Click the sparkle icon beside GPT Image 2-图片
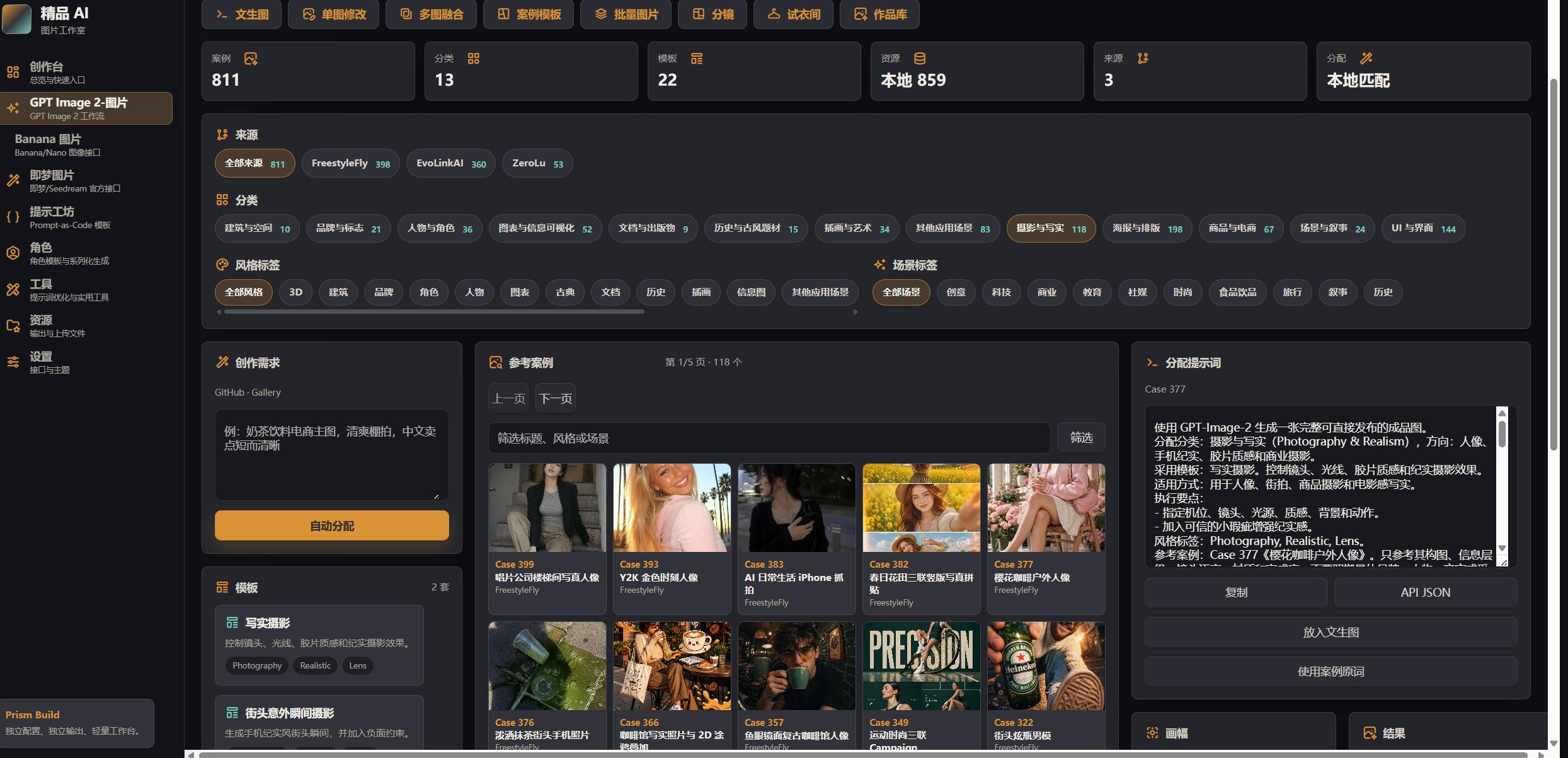The height and width of the screenshot is (758, 1568). (13, 108)
